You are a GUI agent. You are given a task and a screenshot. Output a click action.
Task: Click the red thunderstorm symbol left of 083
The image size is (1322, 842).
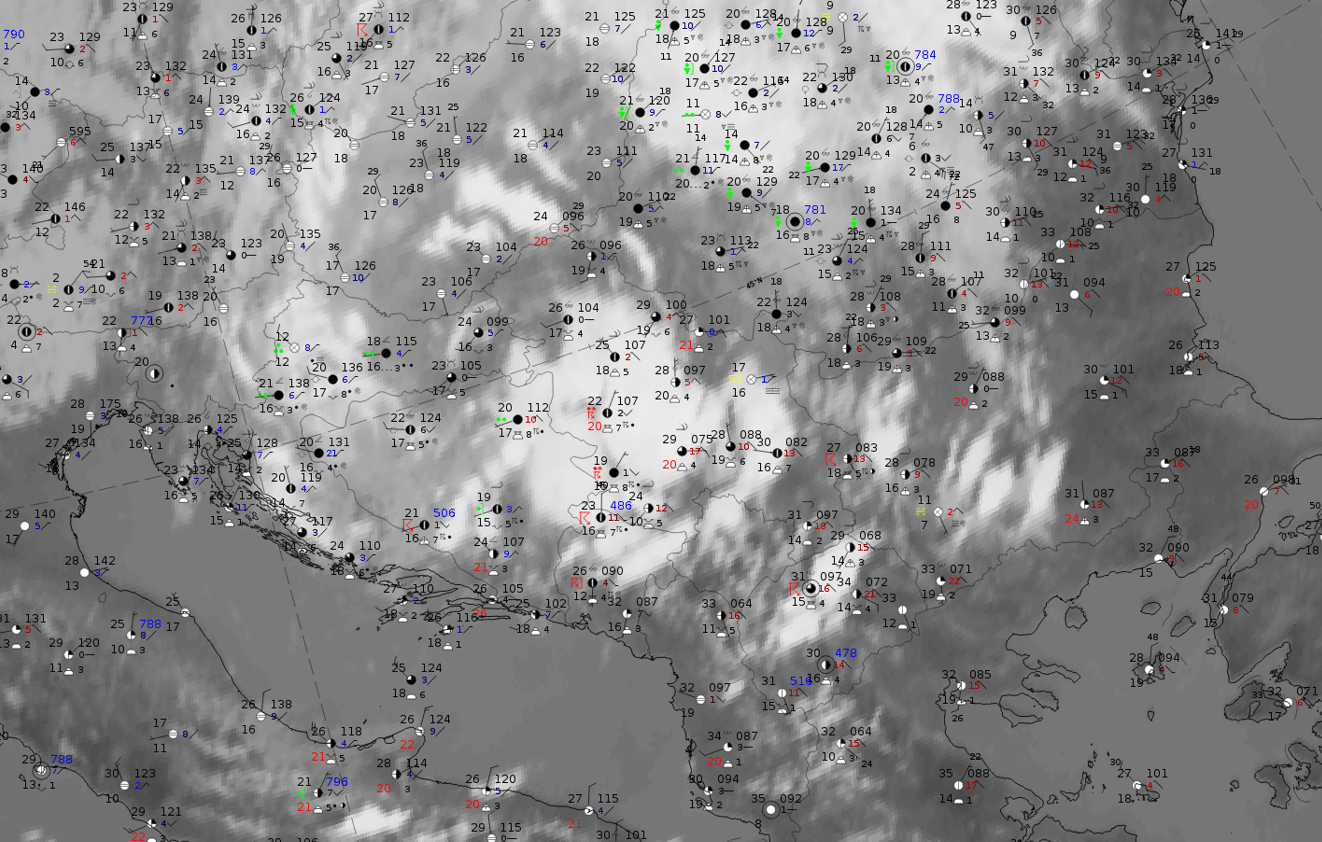pos(830,459)
